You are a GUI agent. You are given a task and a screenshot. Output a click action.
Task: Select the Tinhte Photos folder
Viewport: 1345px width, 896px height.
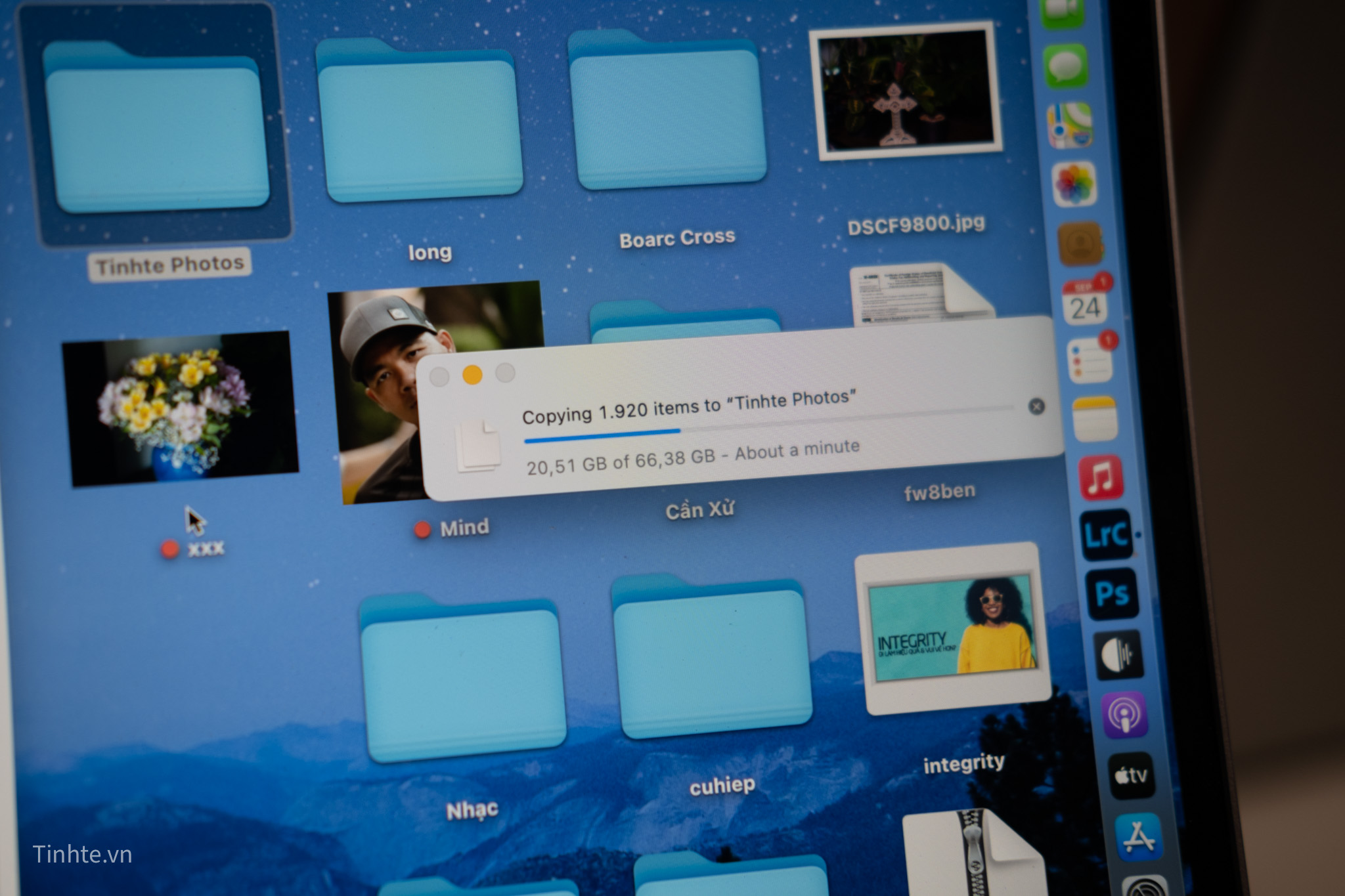(x=156, y=131)
